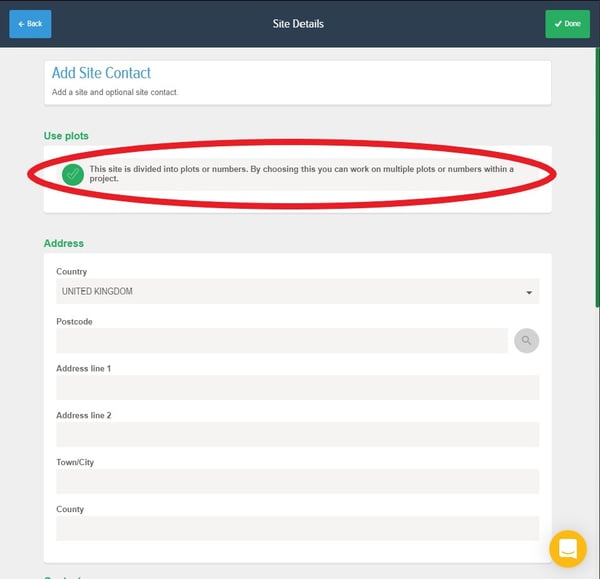Click 'Add a site and optional site contact' text
600x579 pixels.
point(115,92)
